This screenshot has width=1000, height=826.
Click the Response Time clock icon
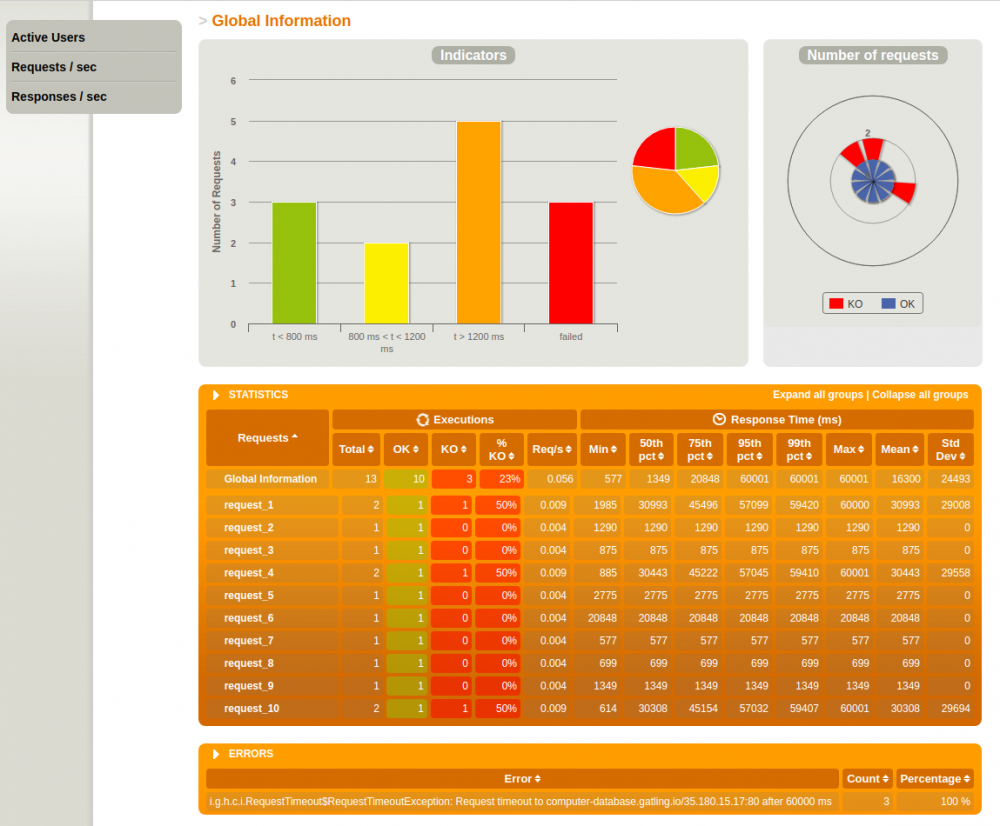tap(719, 419)
